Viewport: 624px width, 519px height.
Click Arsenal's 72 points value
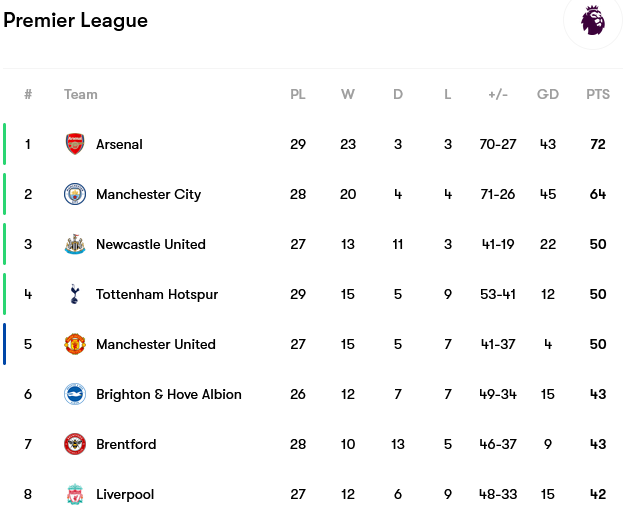pos(598,144)
